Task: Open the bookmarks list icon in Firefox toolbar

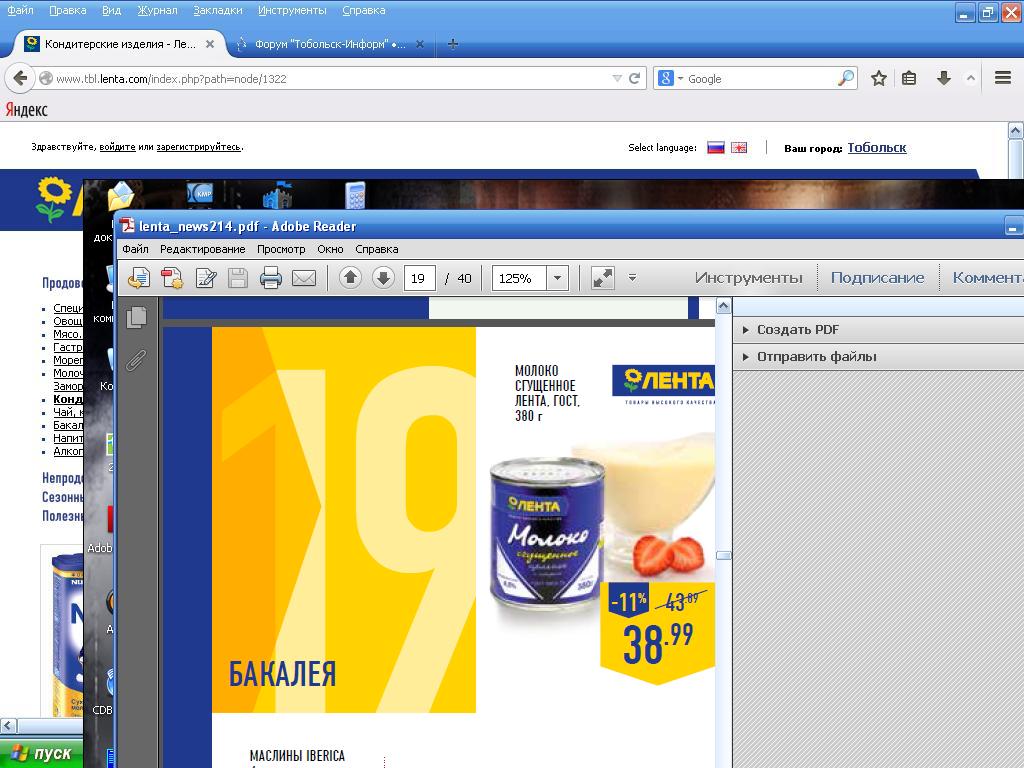Action: [x=909, y=78]
